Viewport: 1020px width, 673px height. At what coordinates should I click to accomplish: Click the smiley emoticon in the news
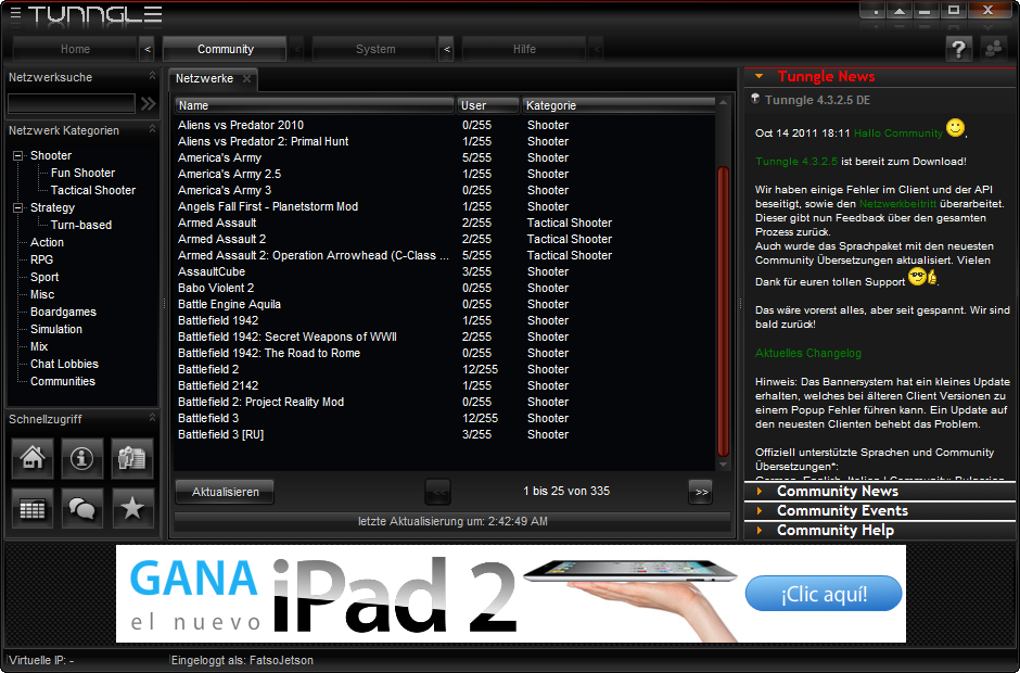pyautogui.click(x=955, y=127)
